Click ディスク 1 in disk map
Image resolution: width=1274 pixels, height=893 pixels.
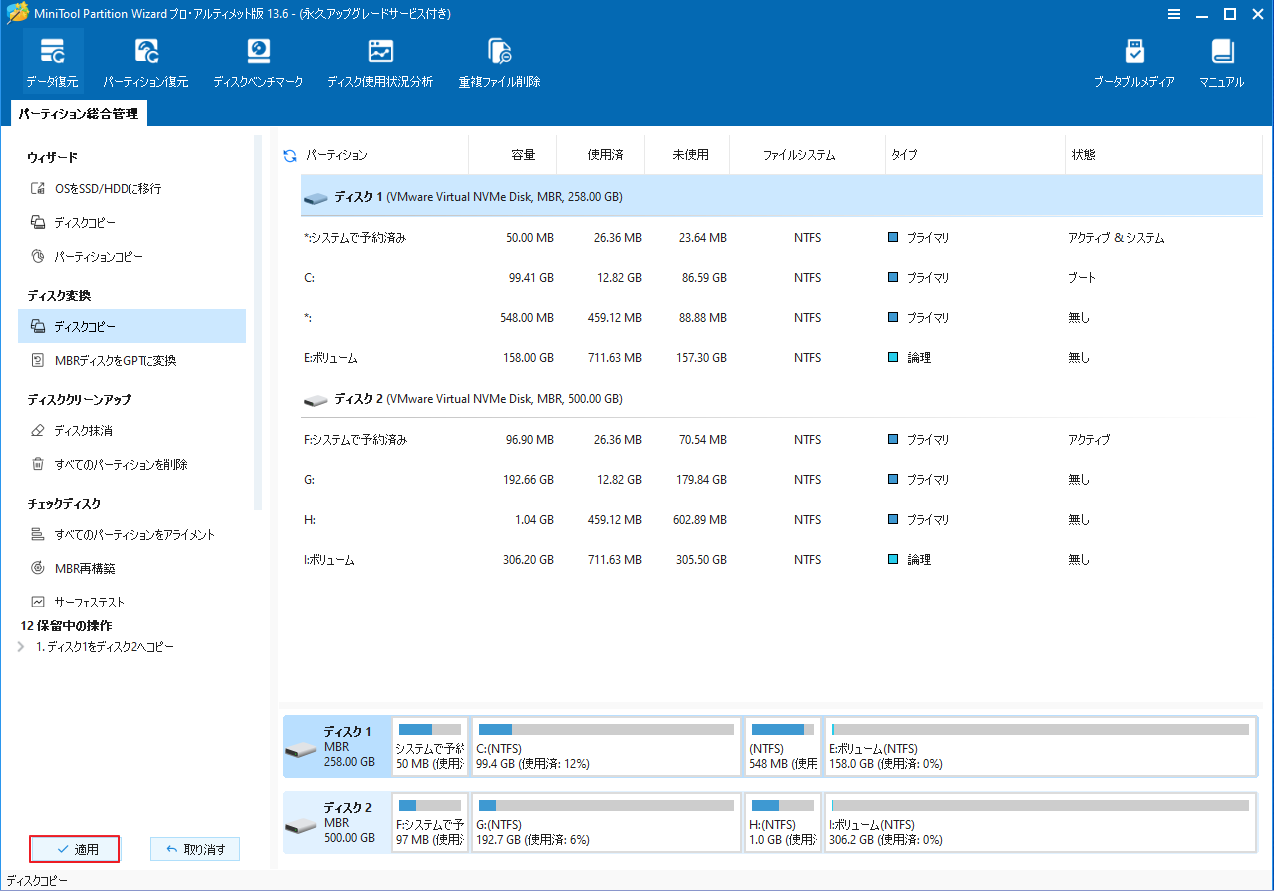pyautogui.click(x=336, y=746)
